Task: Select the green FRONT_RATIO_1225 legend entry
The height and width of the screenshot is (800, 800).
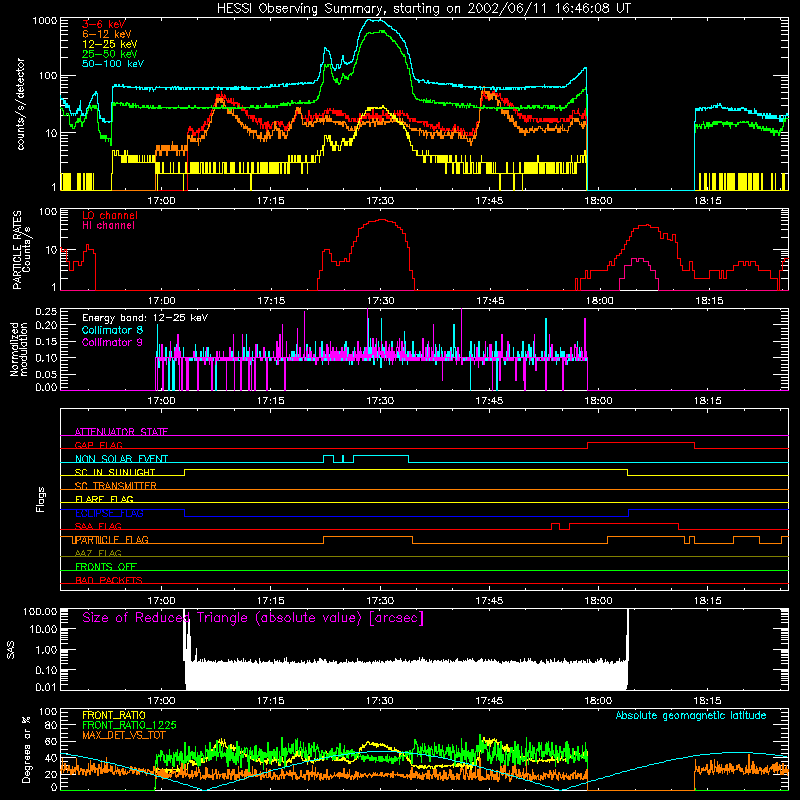Action: pos(129,726)
